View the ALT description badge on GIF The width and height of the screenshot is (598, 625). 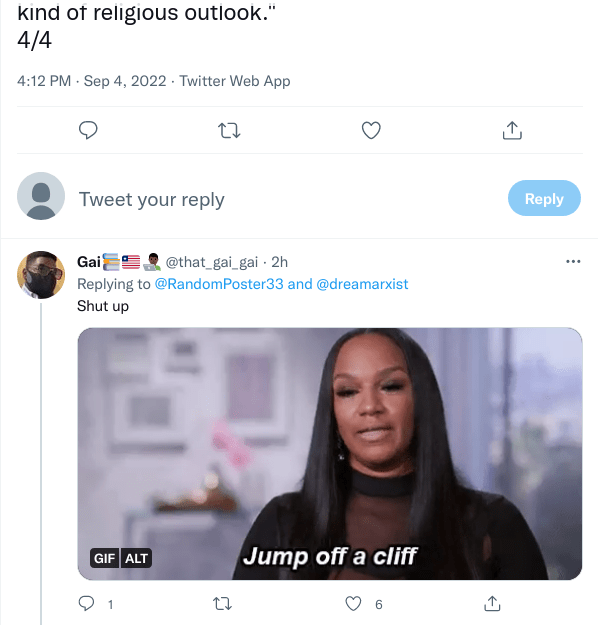136,558
